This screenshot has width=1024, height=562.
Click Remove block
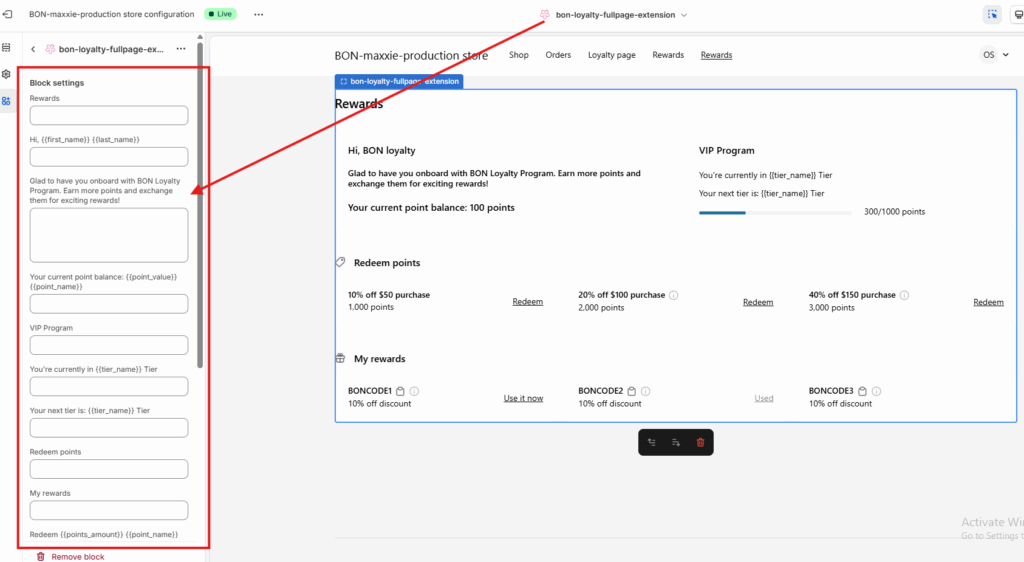click(78, 557)
